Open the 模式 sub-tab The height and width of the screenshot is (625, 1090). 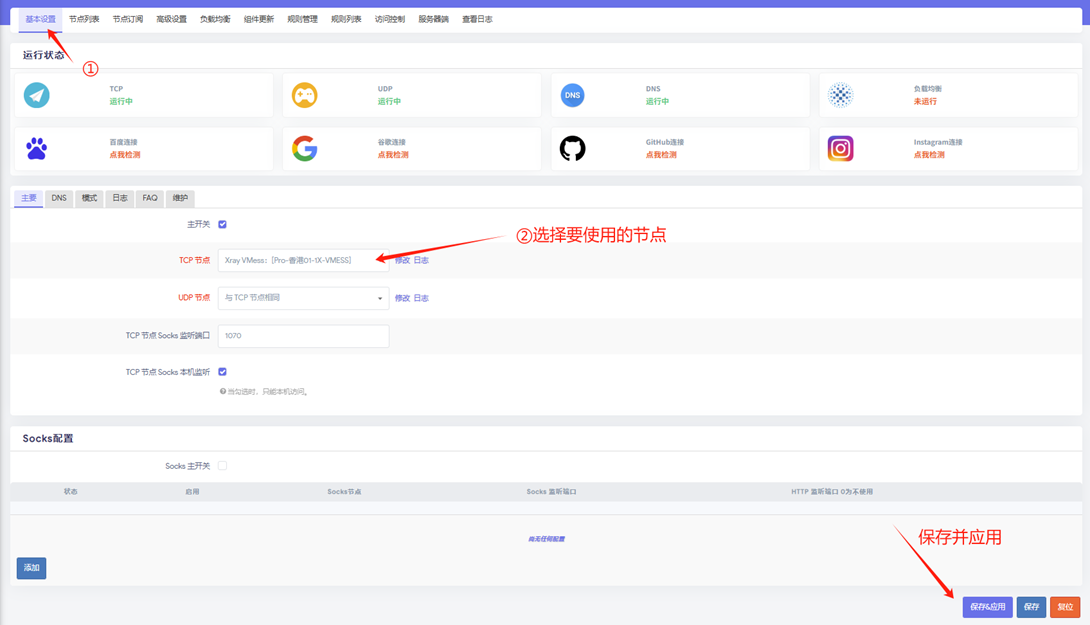tap(89, 198)
